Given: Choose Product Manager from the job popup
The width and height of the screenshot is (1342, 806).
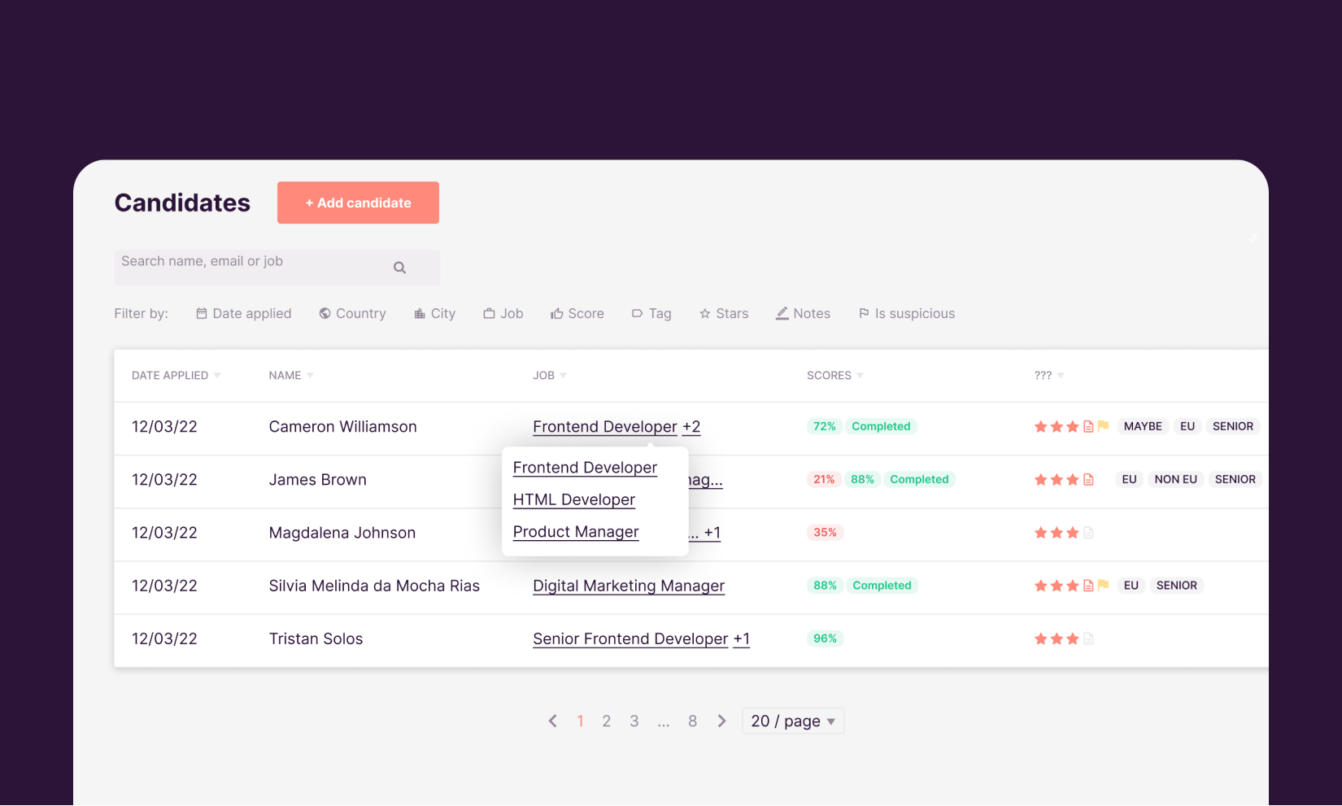Looking at the screenshot, I should tap(575, 531).
